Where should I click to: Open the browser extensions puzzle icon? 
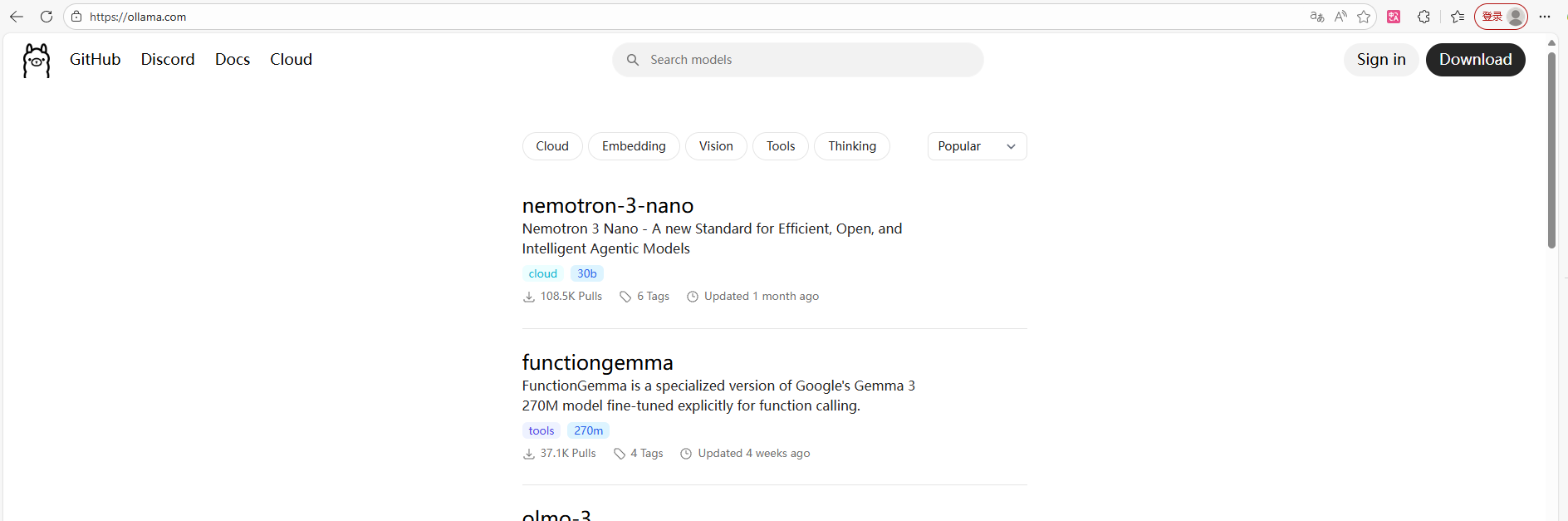(x=1423, y=17)
